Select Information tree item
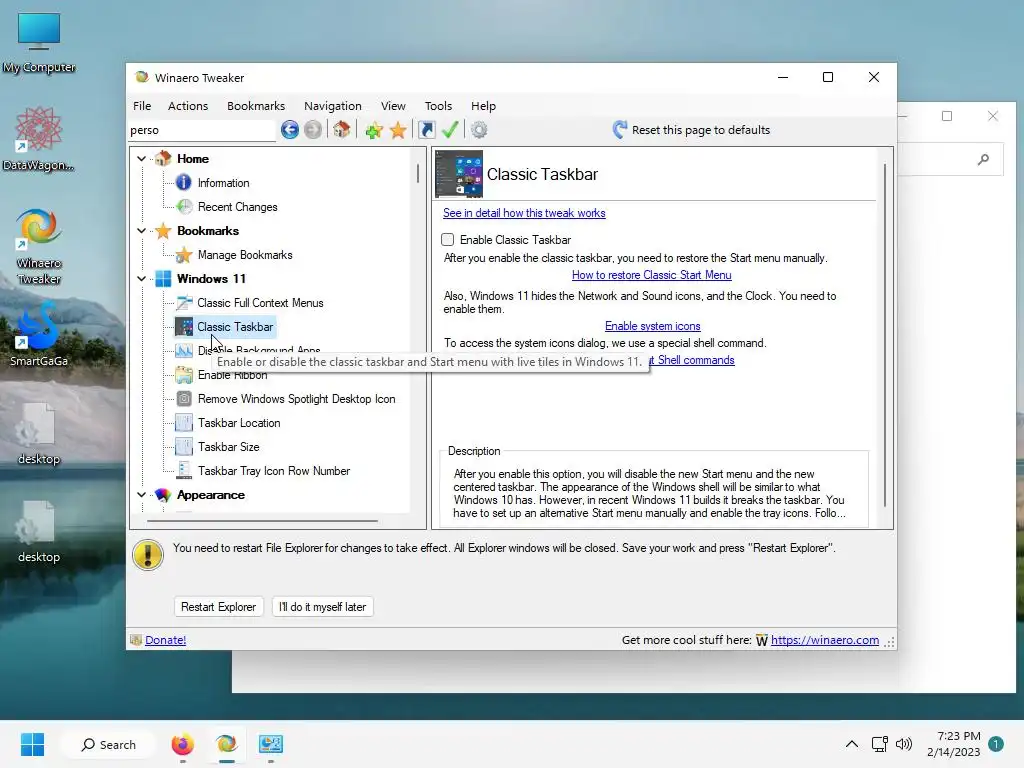 pyautogui.click(x=223, y=183)
